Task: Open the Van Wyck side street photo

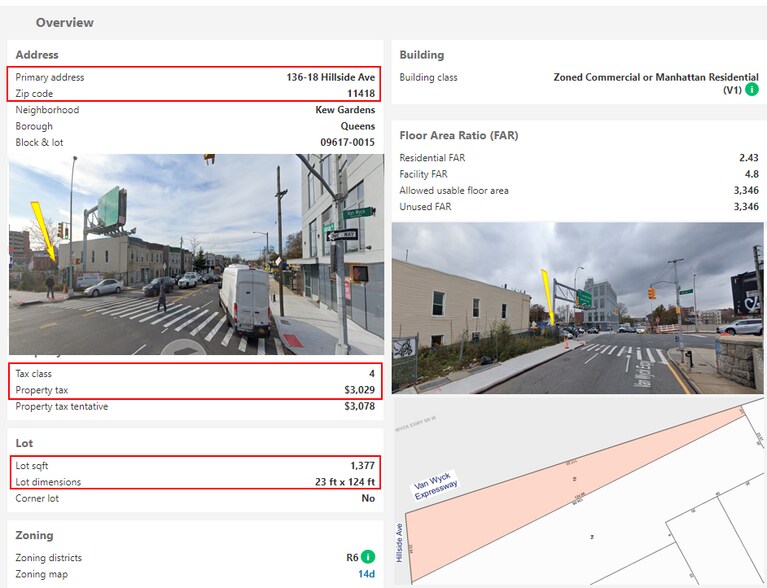Action: [577, 307]
